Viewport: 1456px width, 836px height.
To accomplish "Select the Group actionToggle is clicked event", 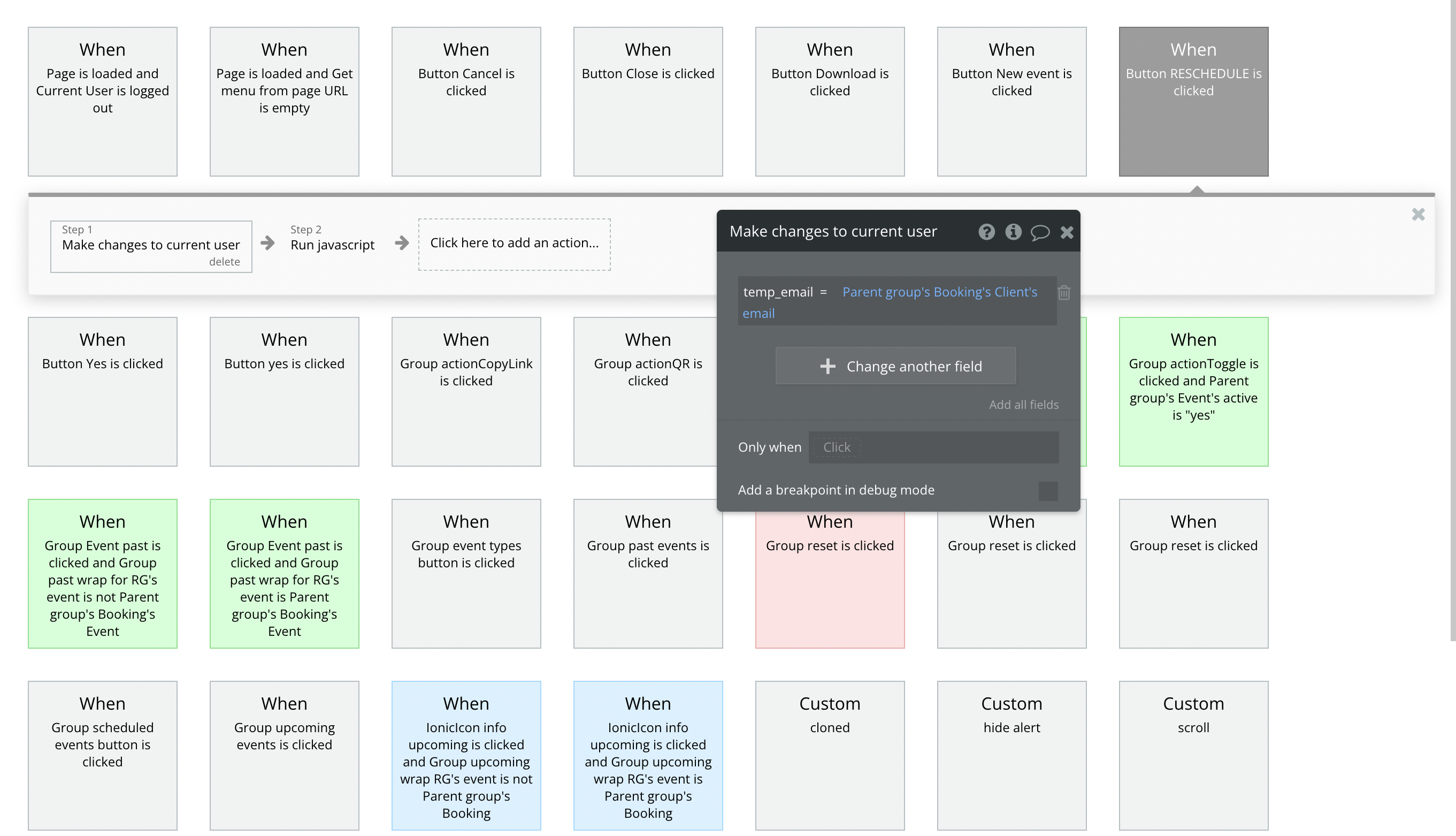I will tap(1193, 392).
